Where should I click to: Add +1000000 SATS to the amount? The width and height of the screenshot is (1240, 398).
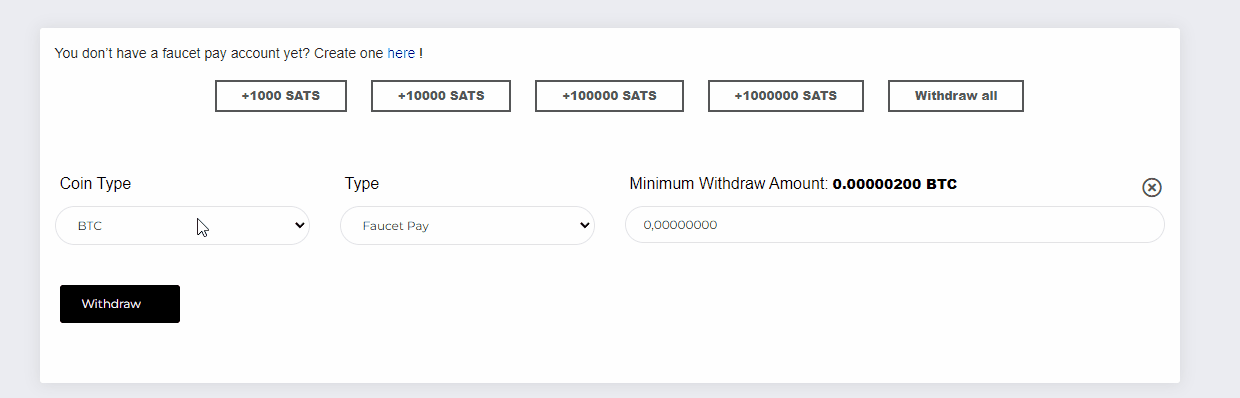786,96
